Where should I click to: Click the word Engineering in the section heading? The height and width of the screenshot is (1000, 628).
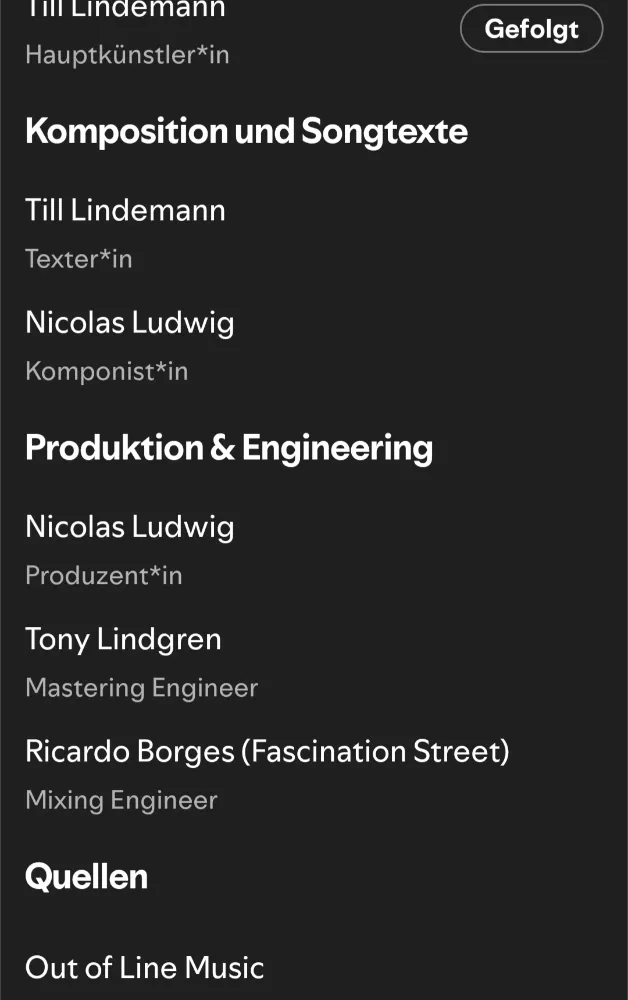point(337,447)
